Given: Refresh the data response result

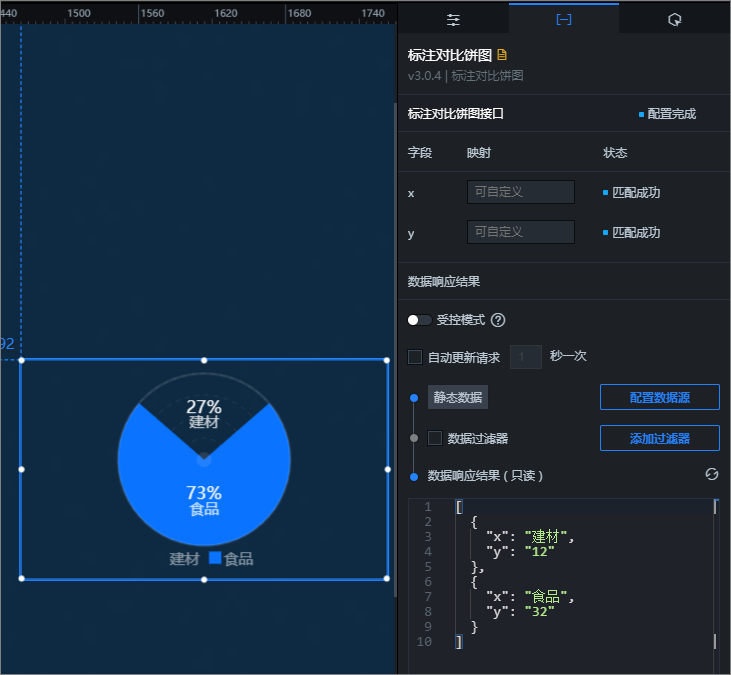Looking at the screenshot, I should click(x=712, y=475).
